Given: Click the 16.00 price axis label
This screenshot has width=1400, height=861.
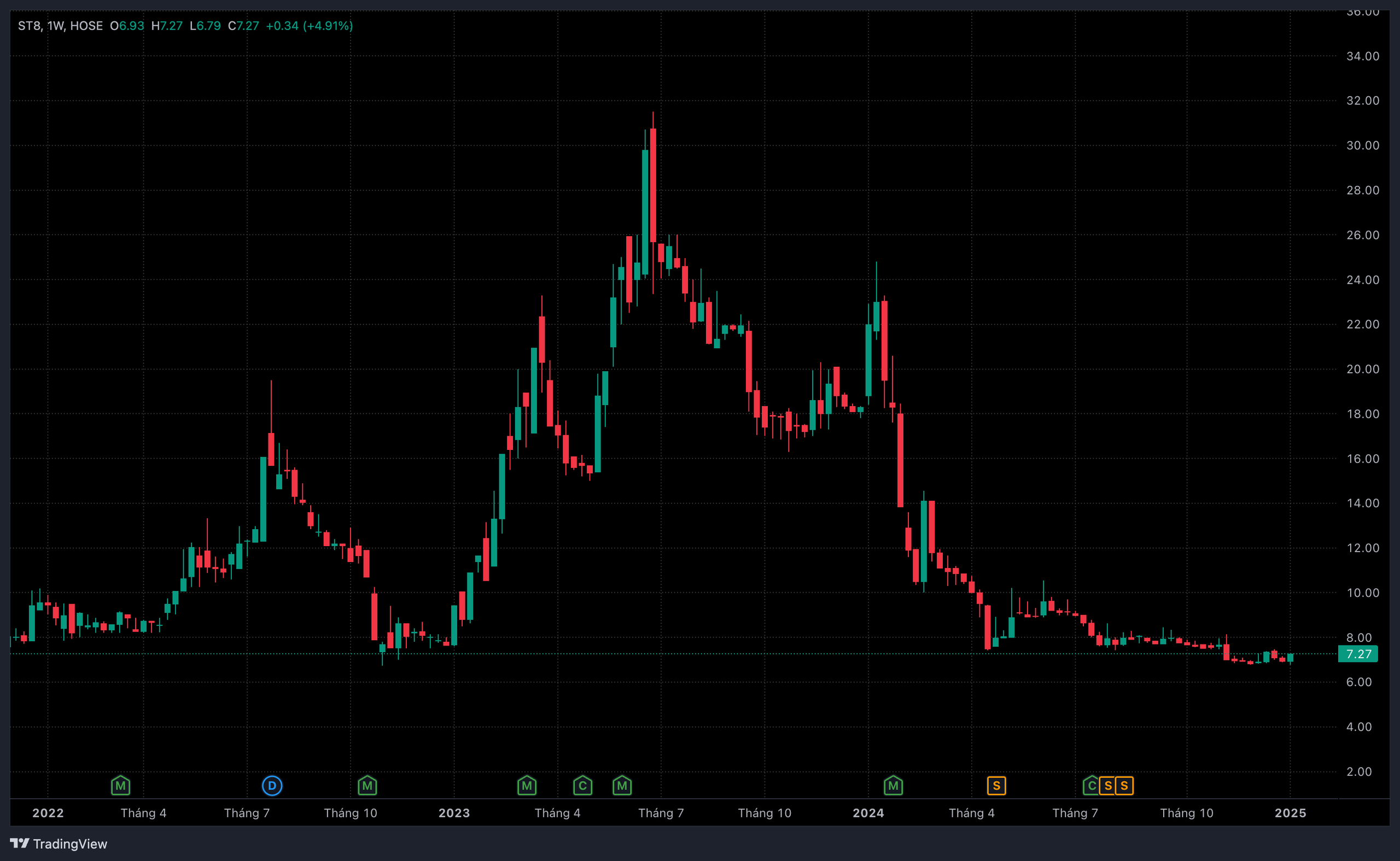Looking at the screenshot, I should click(x=1362, y=459).
